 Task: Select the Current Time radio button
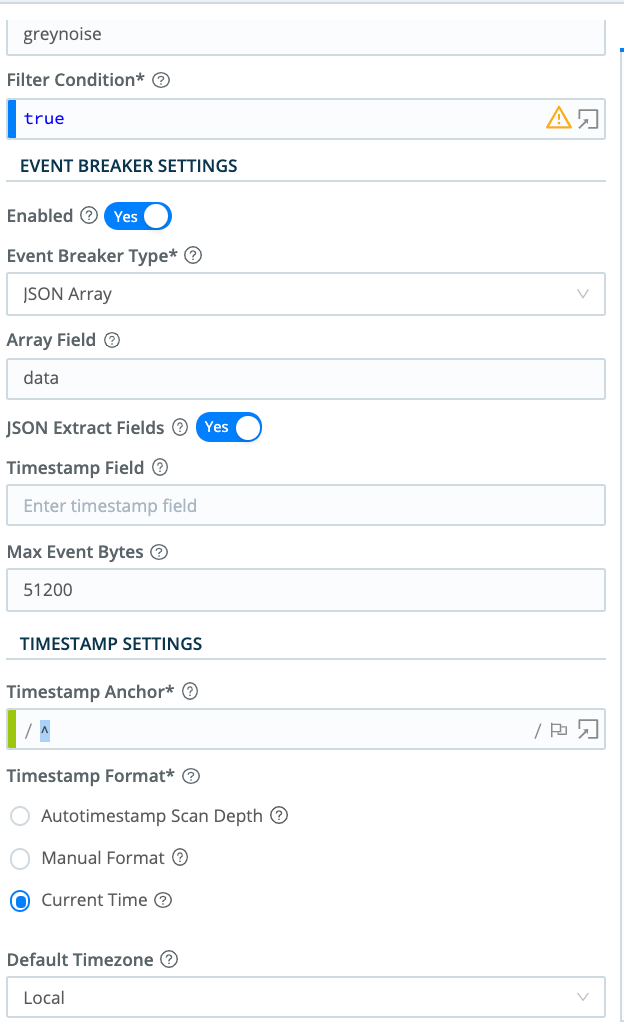(19, 901)
